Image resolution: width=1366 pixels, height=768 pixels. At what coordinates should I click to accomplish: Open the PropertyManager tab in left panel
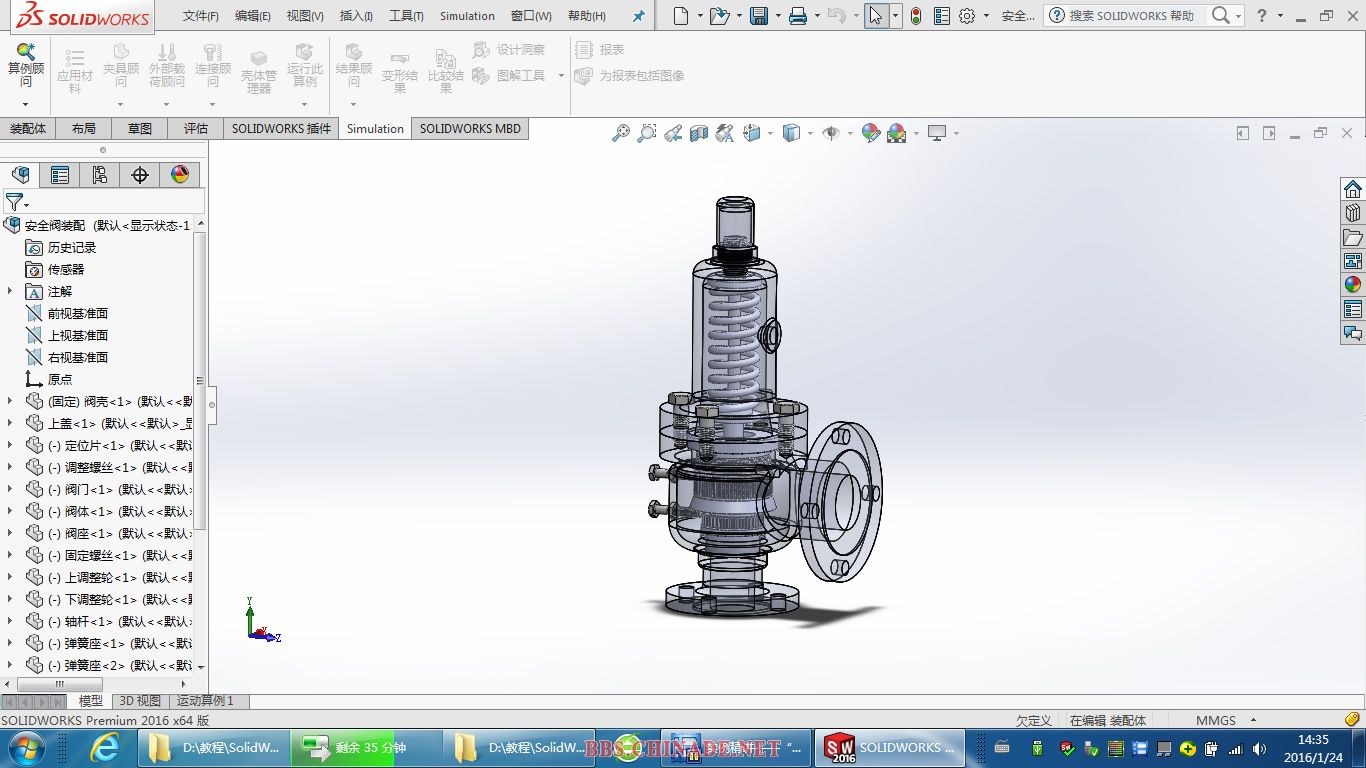point(60,175)
